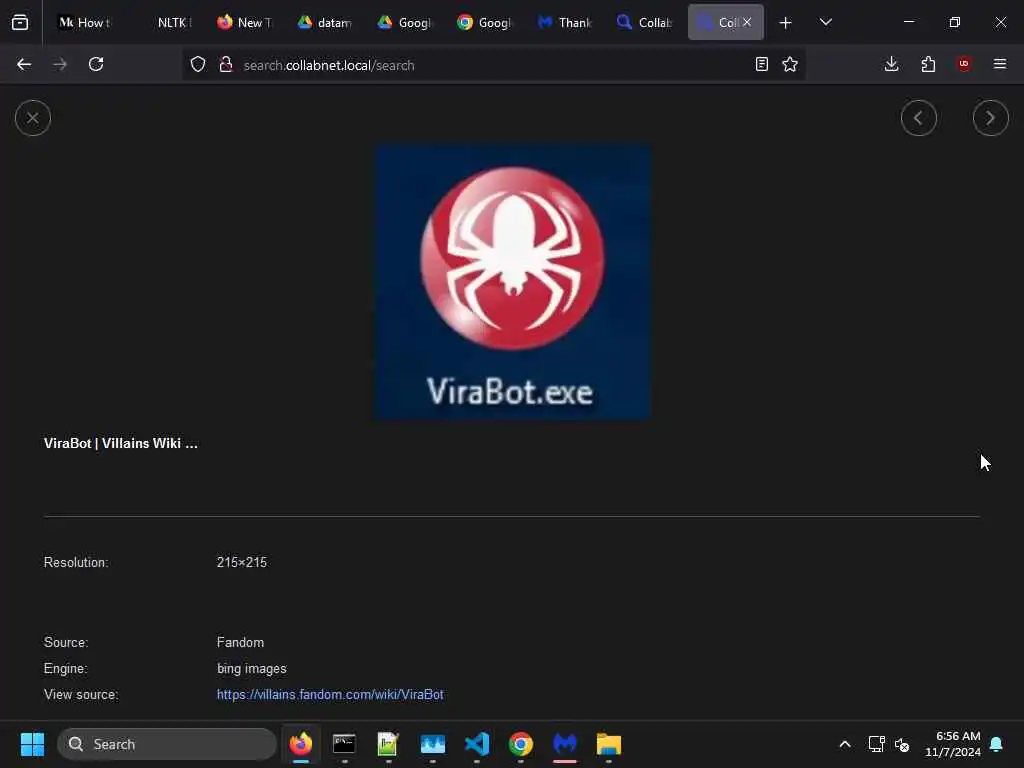This screenshot has width=1024, height=768.
Task: Switch to the first 'Collab' search tab
Action: (647, 22)
